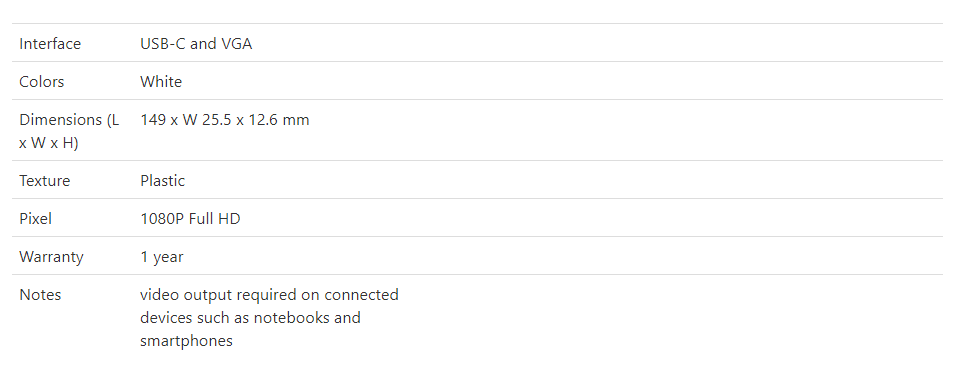Select the 1080P Full HD value

pyautogui.click(x=190, y=219)
